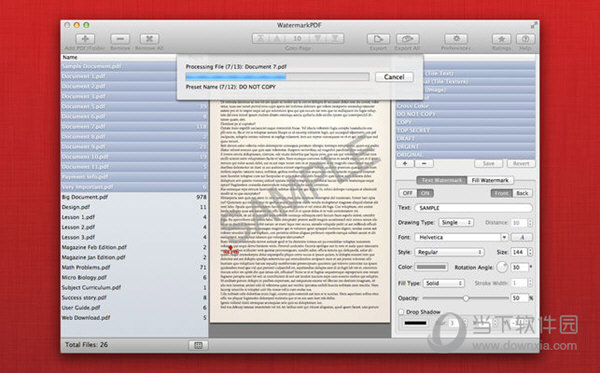Place watermark in Back
Screen dimensions: 600x373
[522, 193]
